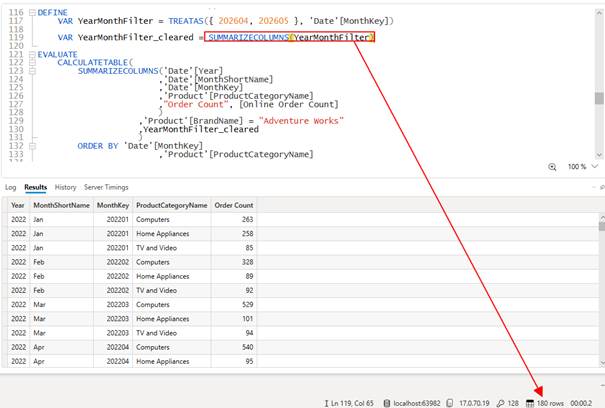Viewport: 605px width, 408px height.
Task: Click the 'Mar' cell in TV and Video row
Action: (61, 333)
